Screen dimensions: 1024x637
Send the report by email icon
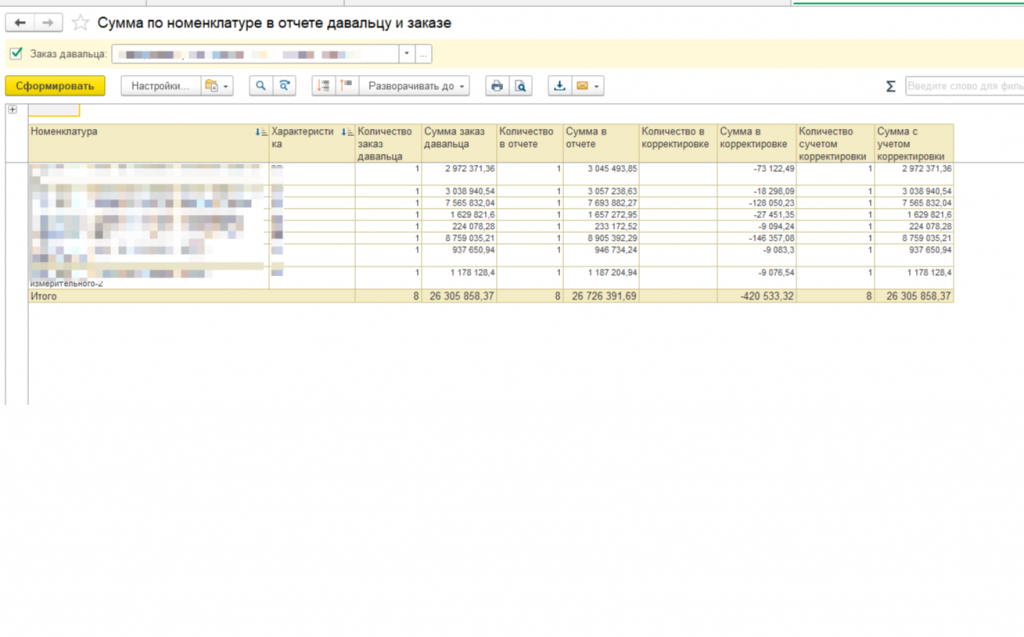tap(587, 86)
